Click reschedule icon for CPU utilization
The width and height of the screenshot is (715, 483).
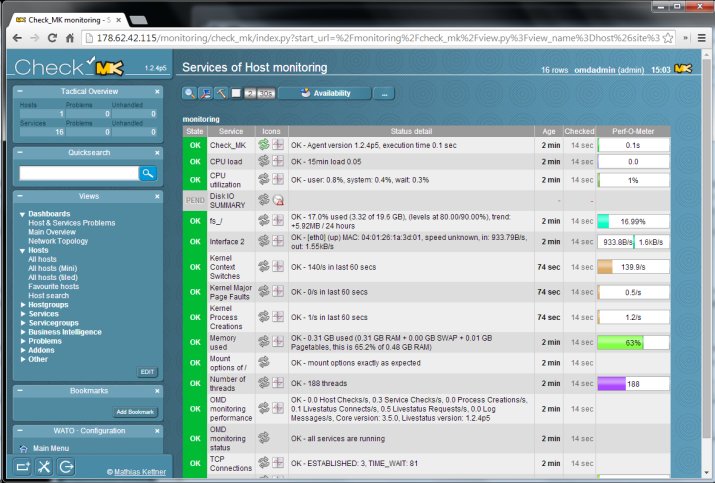[264, 179]
